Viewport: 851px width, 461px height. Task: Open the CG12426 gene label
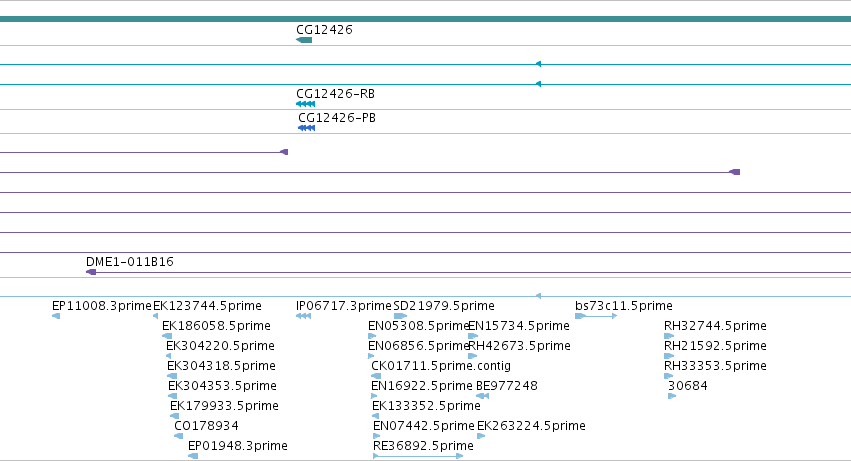324,30
